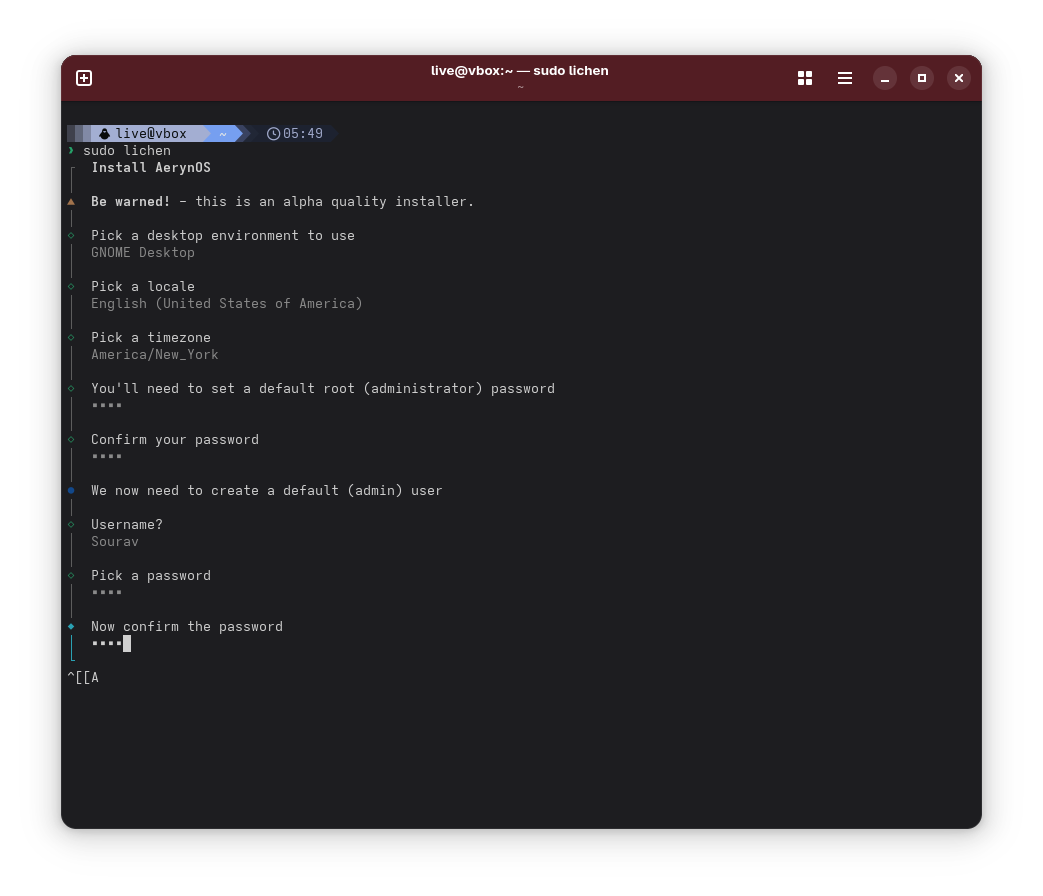Open a new tab with the plus icon
The height and width of the screenshot is (896, 1043).
[84, 77]
